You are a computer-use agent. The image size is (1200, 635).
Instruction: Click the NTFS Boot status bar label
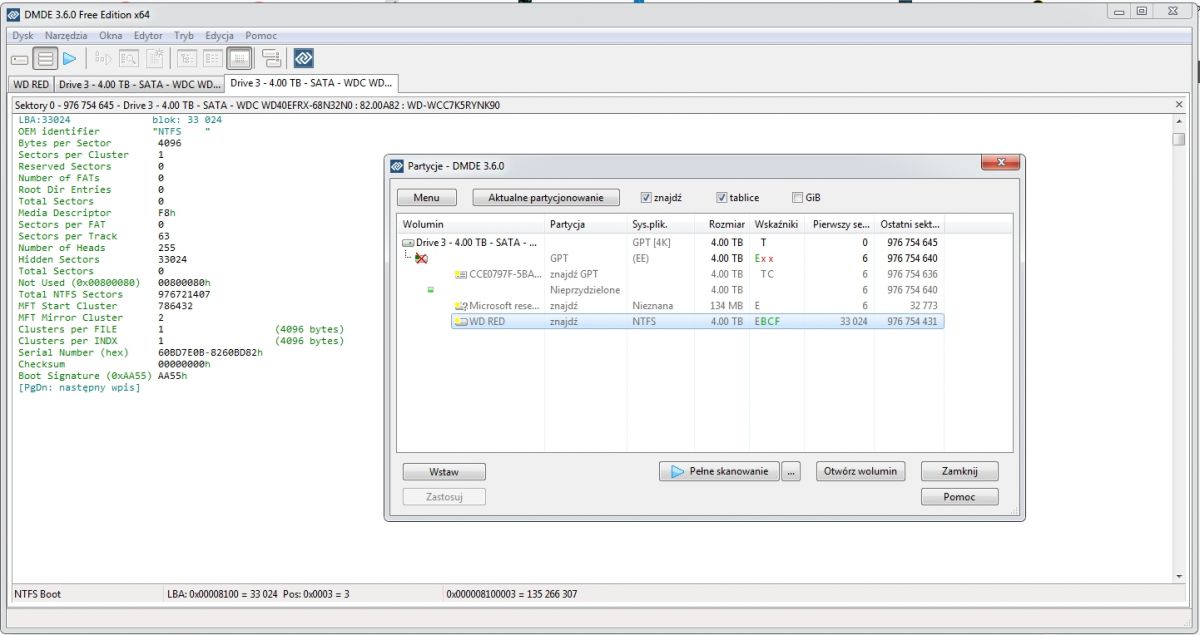[x=38, y=594]
